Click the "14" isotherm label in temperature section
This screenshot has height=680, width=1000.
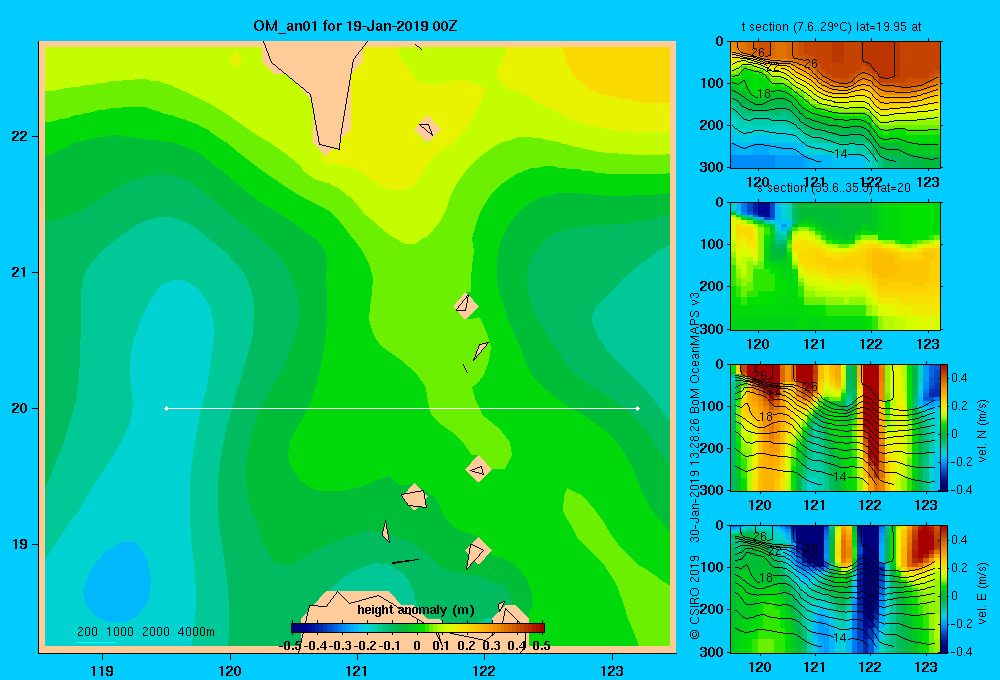[x=841, y=154]
